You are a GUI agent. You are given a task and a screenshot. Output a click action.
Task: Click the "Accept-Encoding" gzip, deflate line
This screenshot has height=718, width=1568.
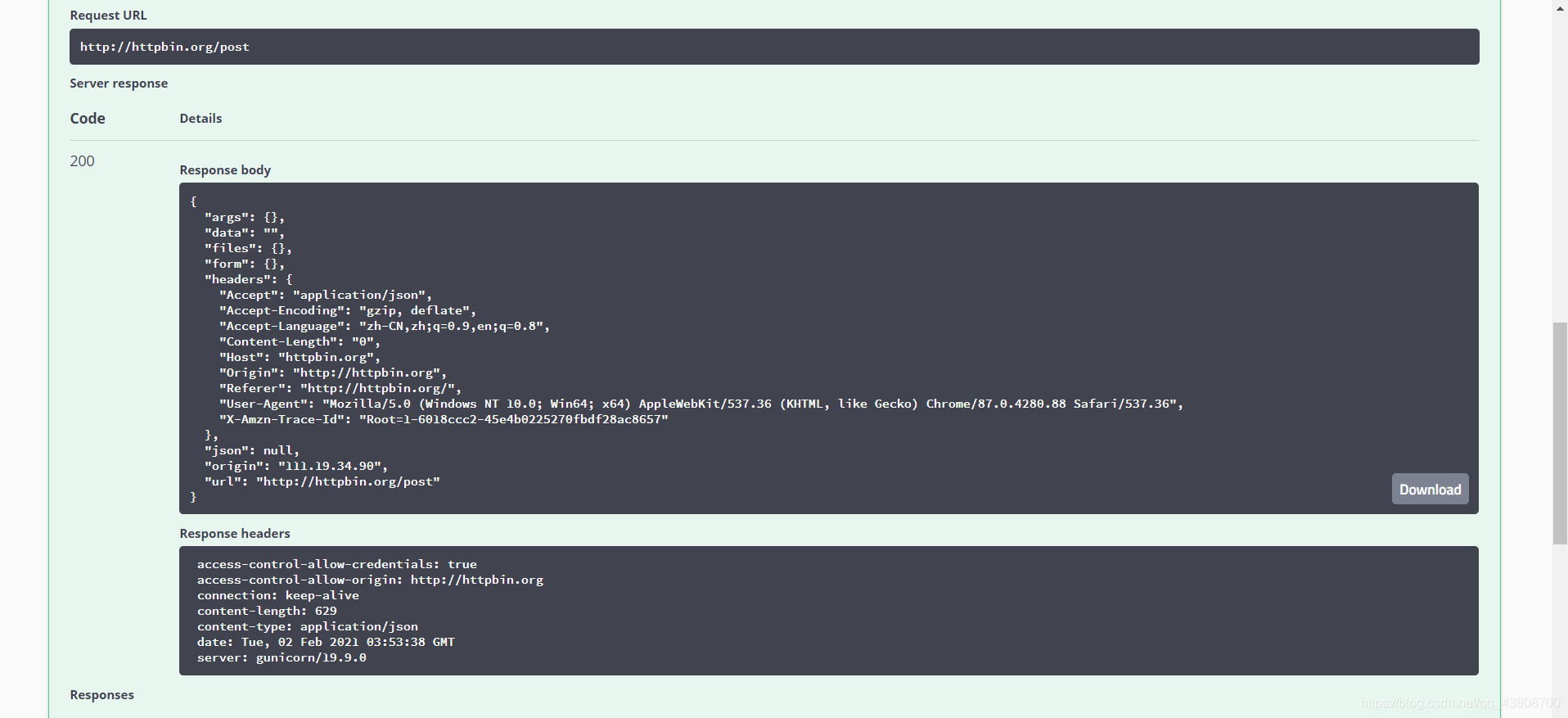[x=348, y=310]
